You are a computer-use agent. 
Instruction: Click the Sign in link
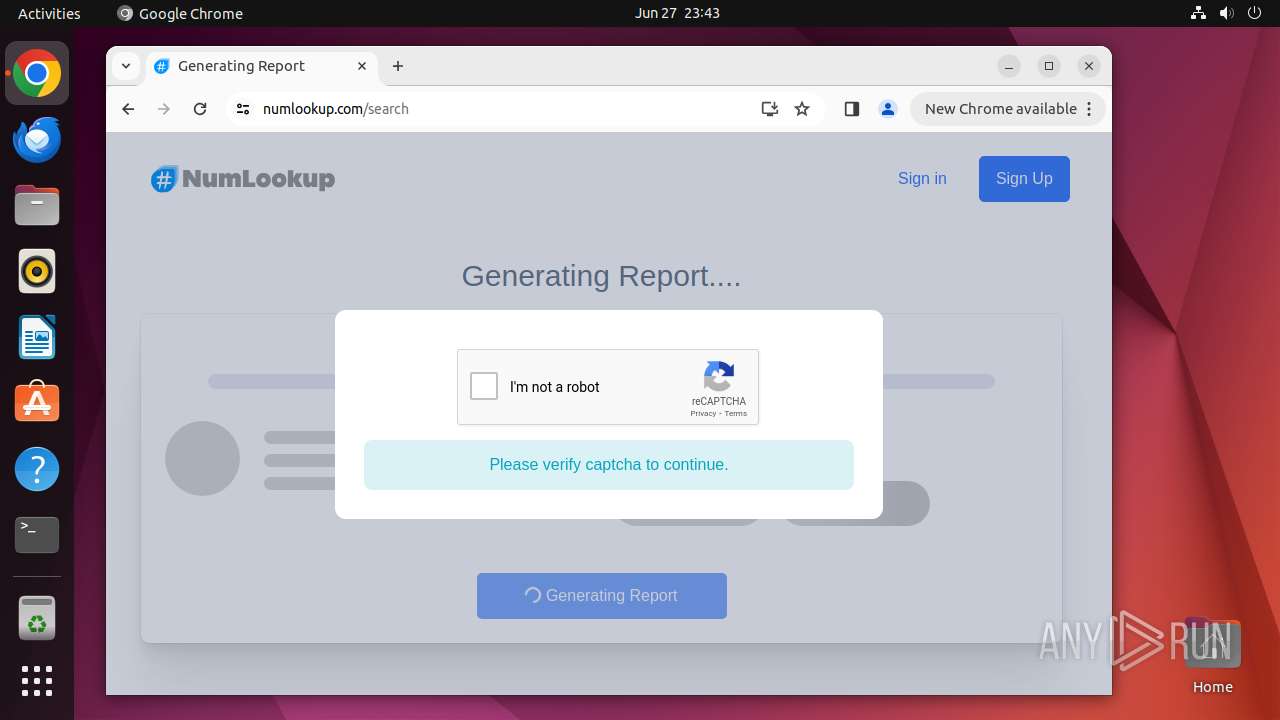coord(922,178)
